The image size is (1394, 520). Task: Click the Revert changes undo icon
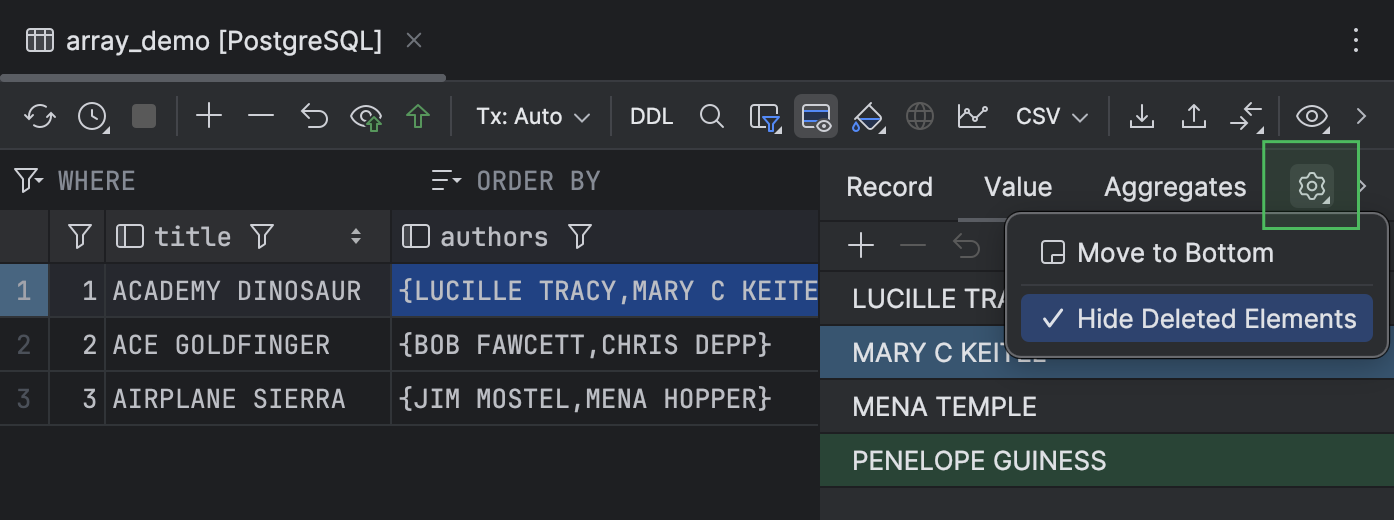314,116
